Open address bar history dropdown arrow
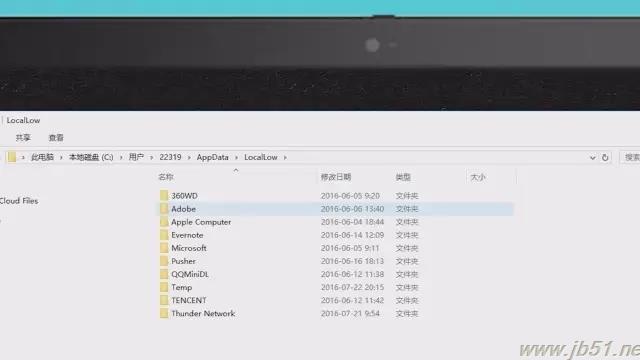Image resolution: width=640 pixels, height=360 pixels. (592, 158)
